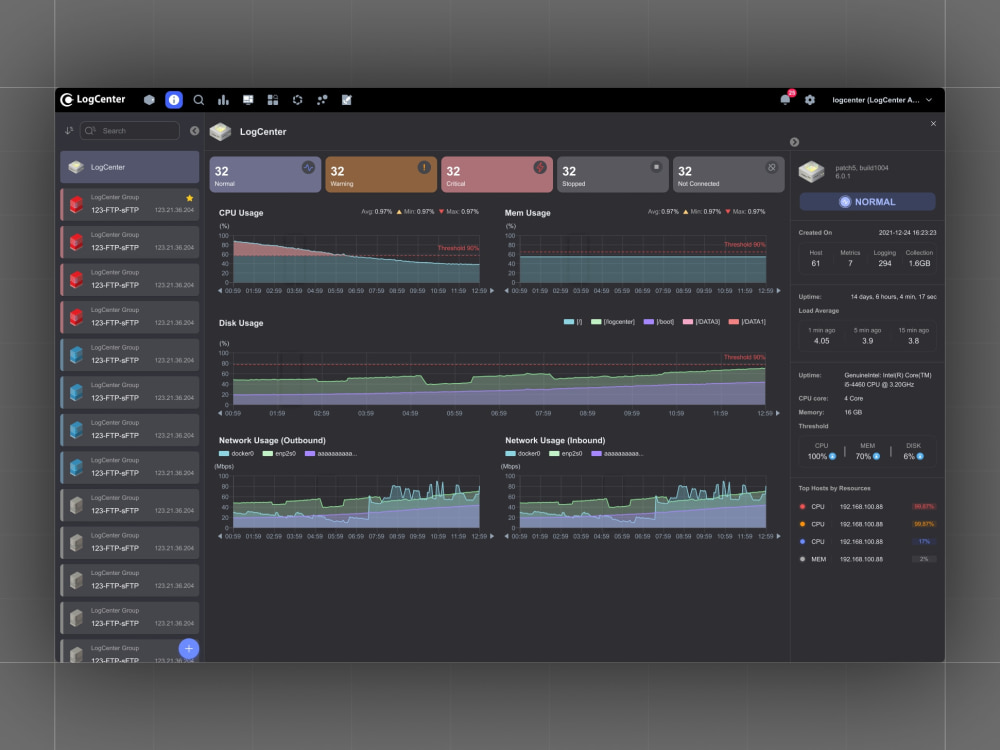Click the pulse icon on Normal card
This screenshot has height=750, width=1000.
pyautogui.click(x=309, y=168)
